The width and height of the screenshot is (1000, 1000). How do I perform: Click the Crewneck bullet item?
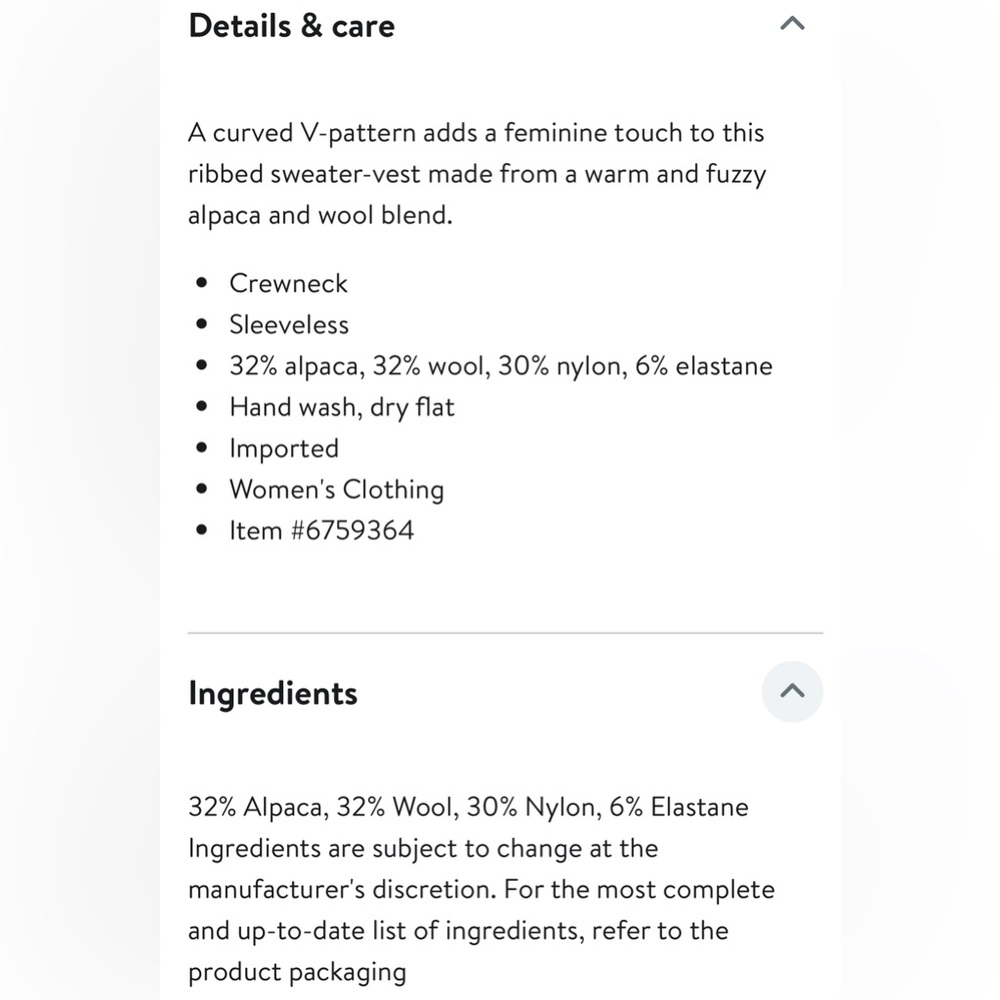(288, 283)
